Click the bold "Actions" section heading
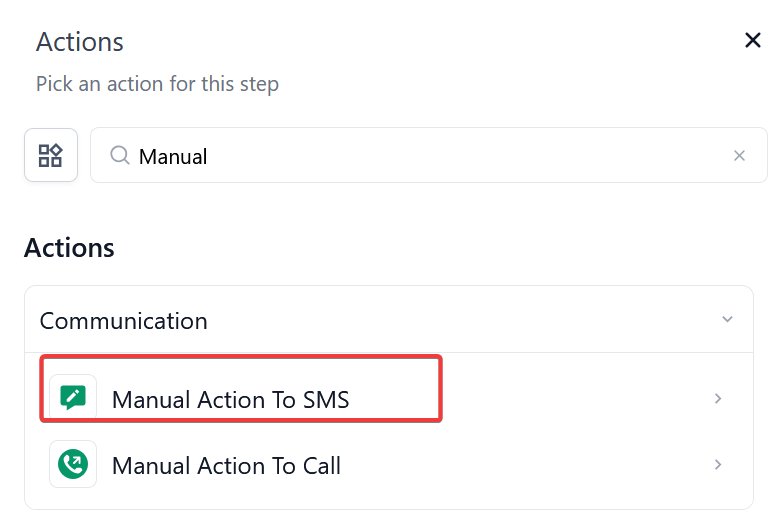 pyautogui.click(x=69, y=247)
